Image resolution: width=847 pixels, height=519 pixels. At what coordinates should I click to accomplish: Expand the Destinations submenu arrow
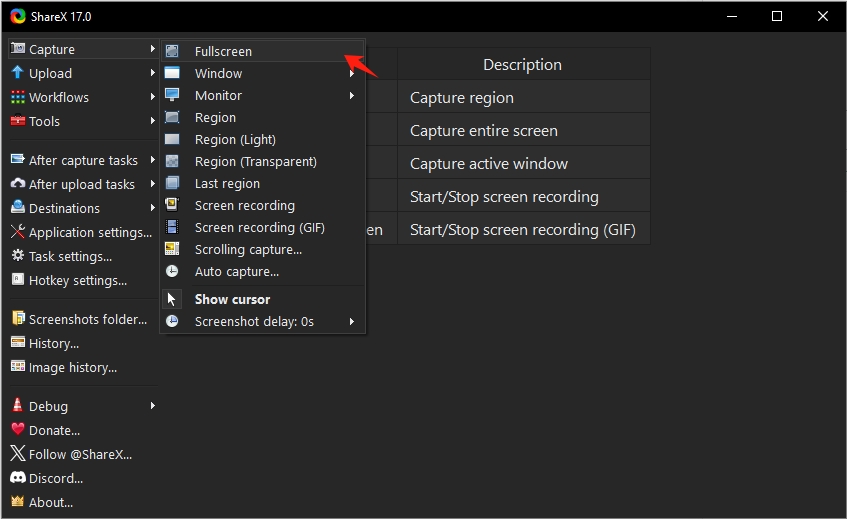pyautogui.click(x=153, y=208)
